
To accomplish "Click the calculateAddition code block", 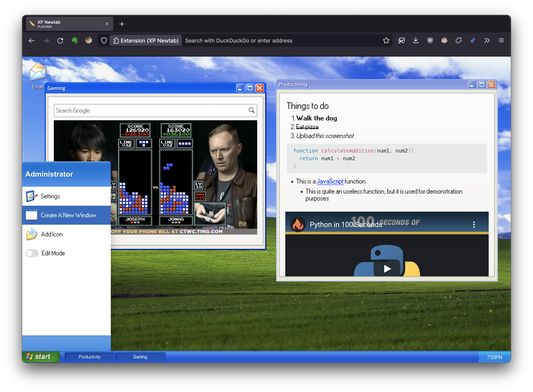I will pos(387,158).
